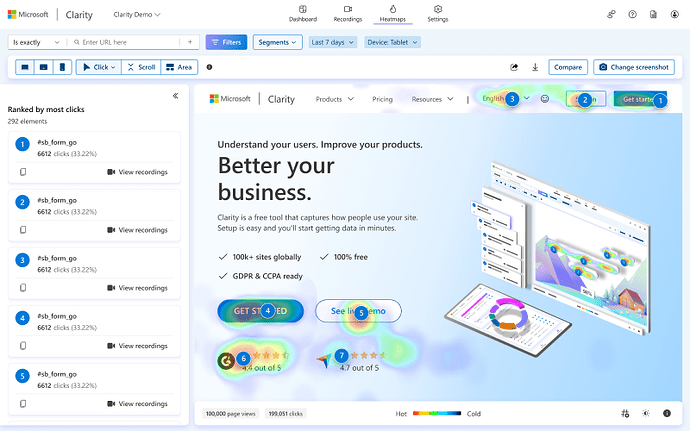Click See live demo button in preview
The image size is (690, 431).
pyautogui.click(x=358, y=311)
